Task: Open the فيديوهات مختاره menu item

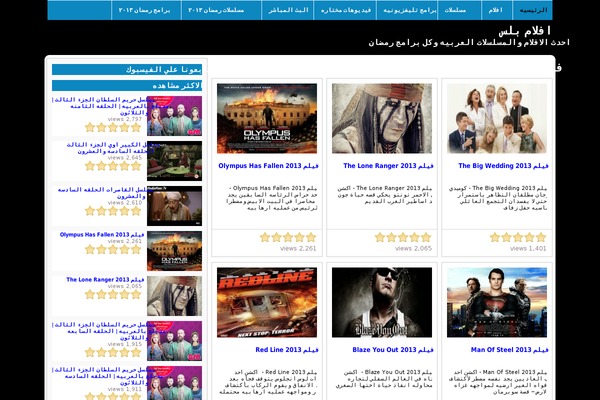Action: click(x=346, y=10)
